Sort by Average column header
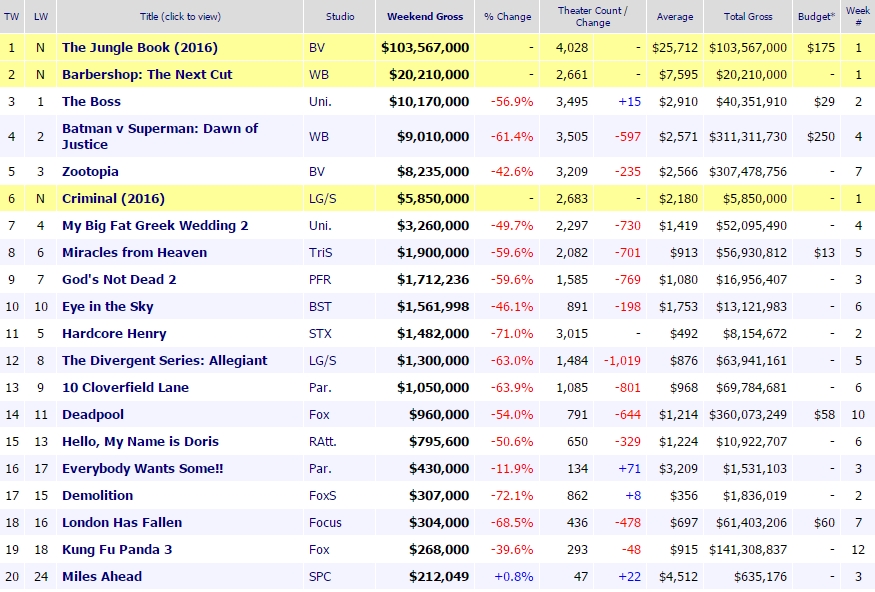875x592 pixels. coord(675,17)
